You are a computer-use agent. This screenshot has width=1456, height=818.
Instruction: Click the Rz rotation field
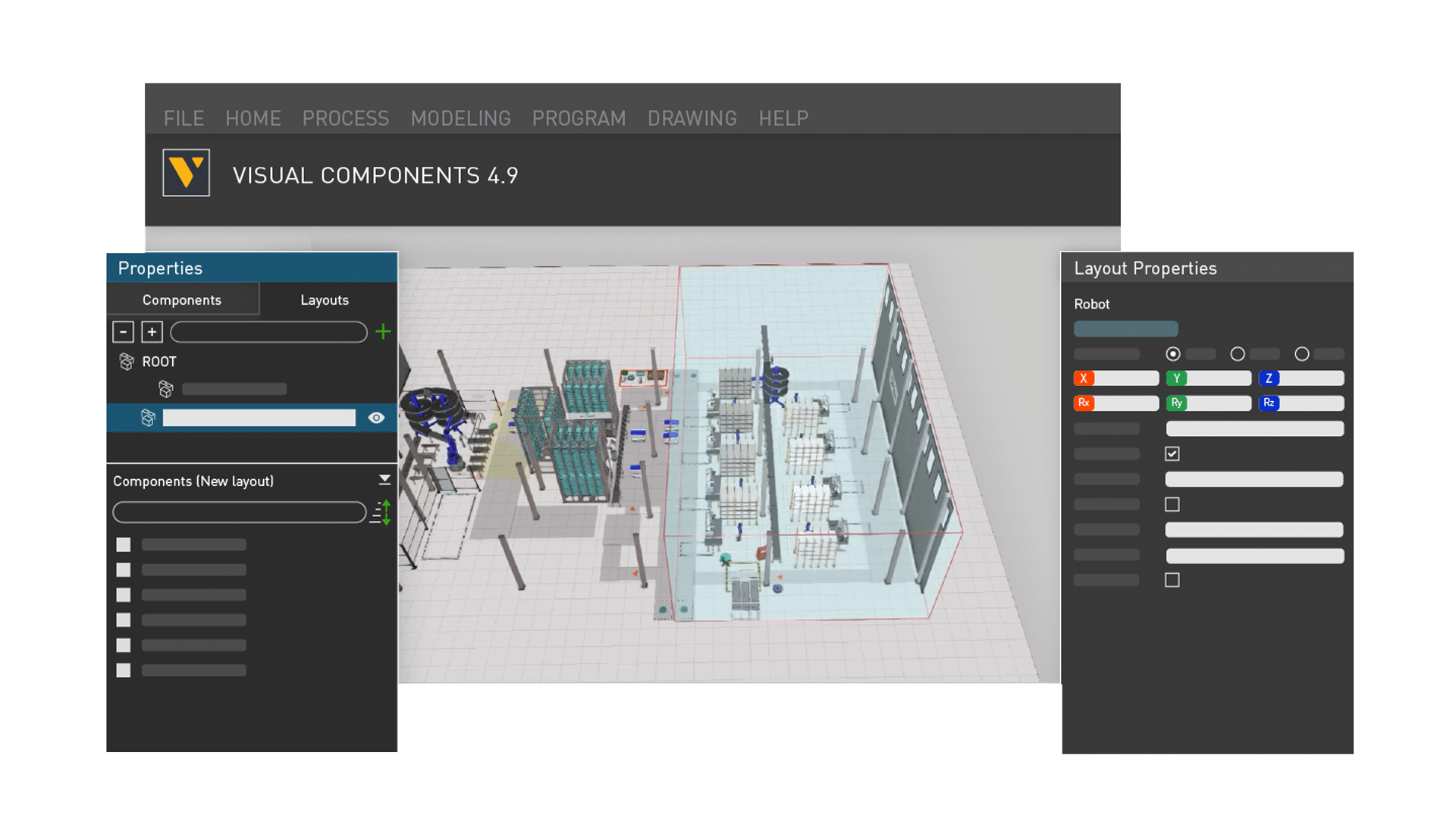point(1301,403)
